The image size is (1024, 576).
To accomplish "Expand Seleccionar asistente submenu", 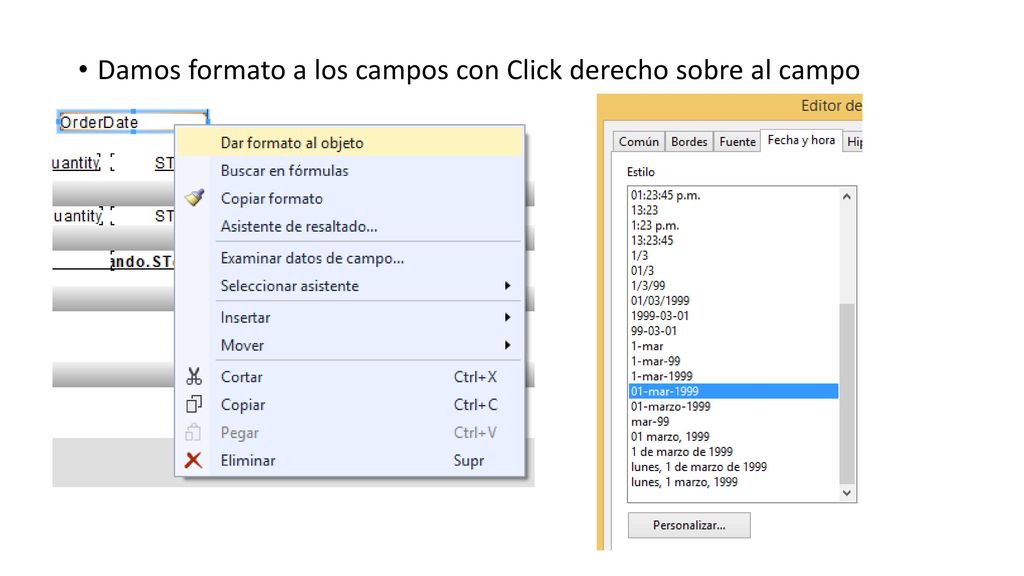I will point(350,286).
